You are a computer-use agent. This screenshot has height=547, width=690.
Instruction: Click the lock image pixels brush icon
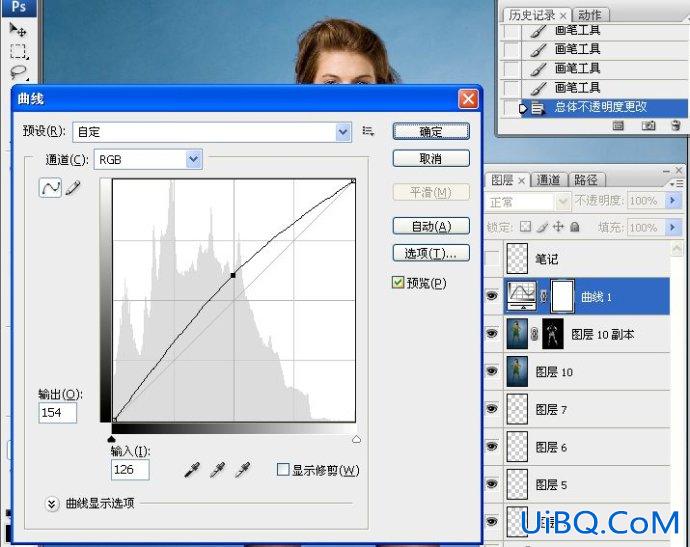543,227
